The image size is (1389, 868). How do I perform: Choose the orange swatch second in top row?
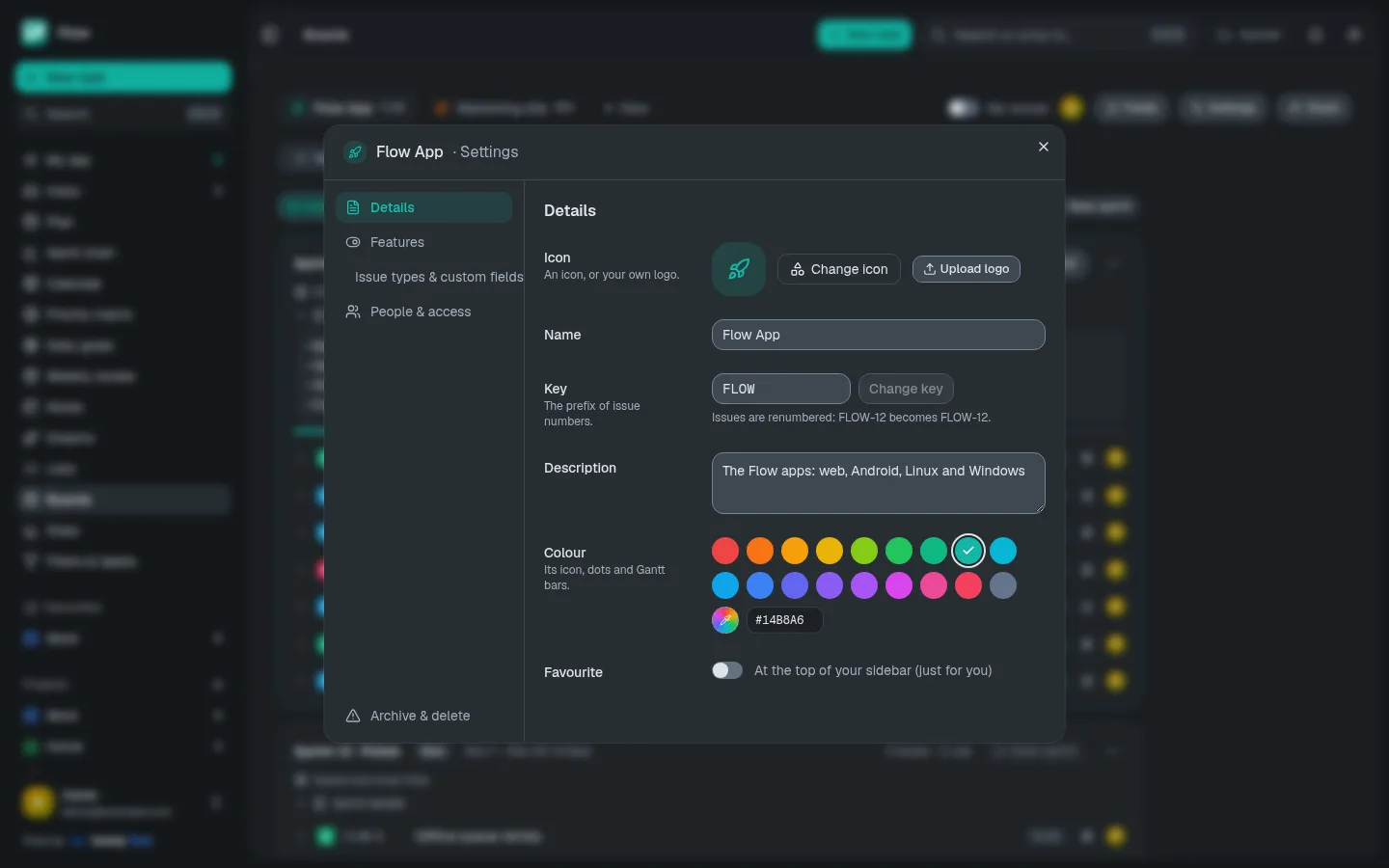(760, 551)
